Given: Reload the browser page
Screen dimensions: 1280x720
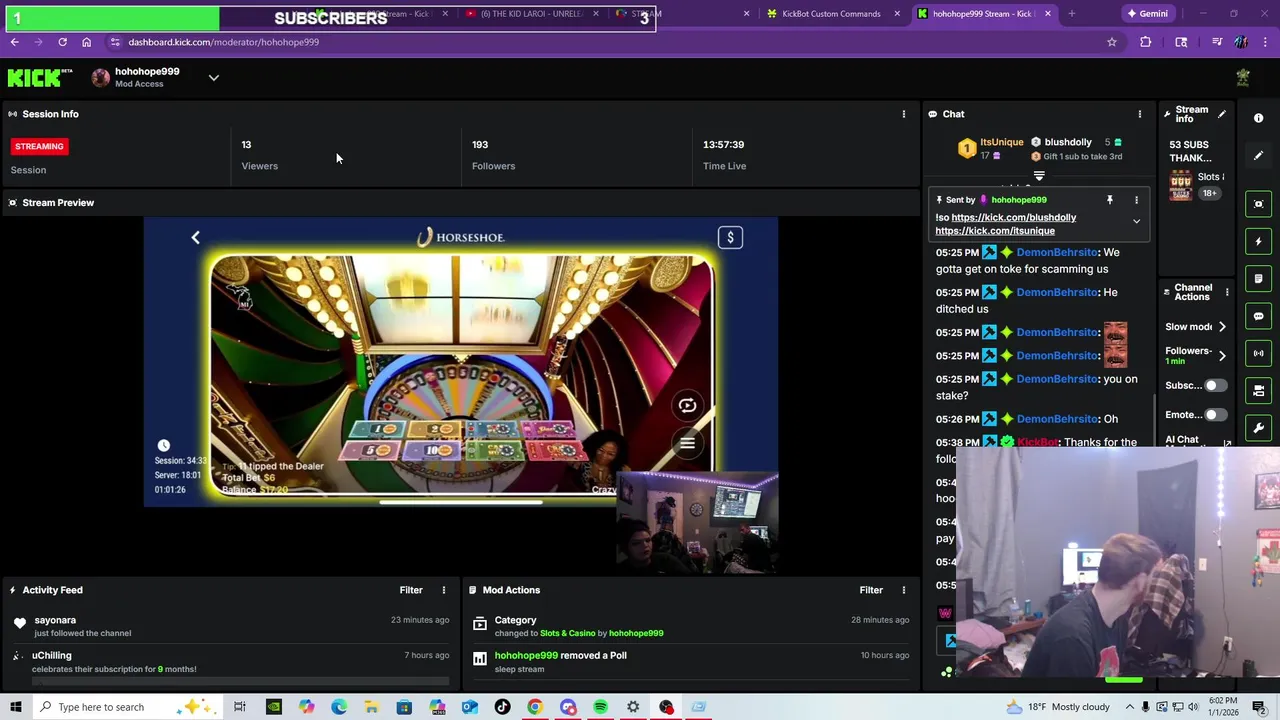Looking at the screenshot, I should (62, 42).
